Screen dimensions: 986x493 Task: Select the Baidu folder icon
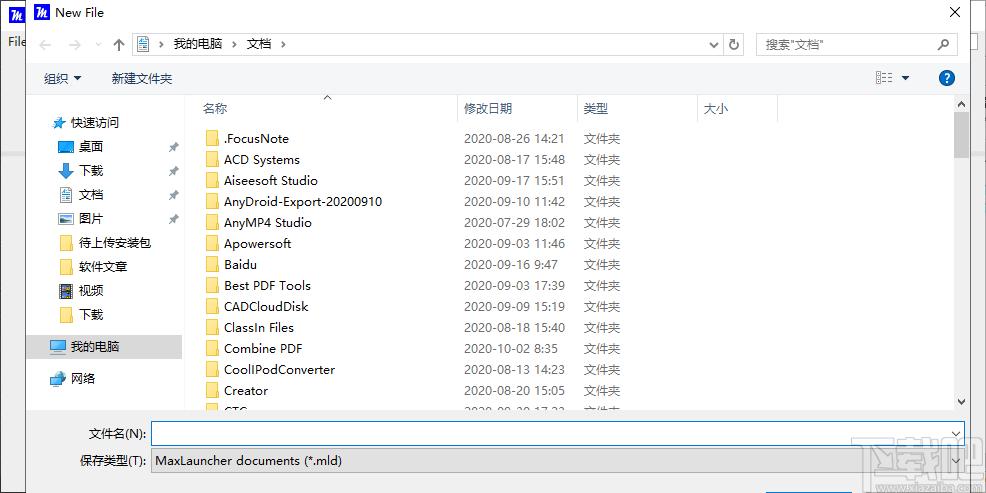tap(213, 265)
